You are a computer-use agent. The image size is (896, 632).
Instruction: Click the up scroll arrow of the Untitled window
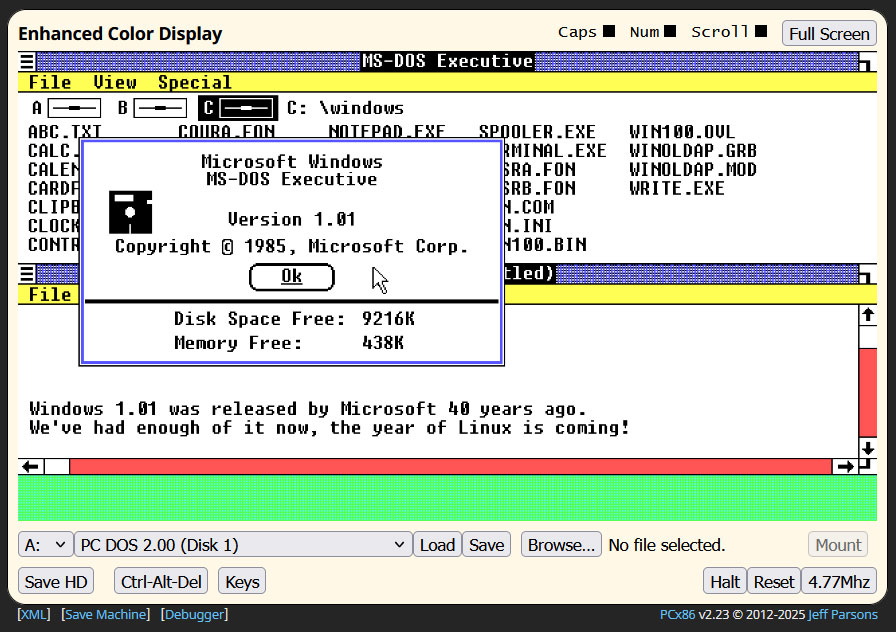[869, 314]
